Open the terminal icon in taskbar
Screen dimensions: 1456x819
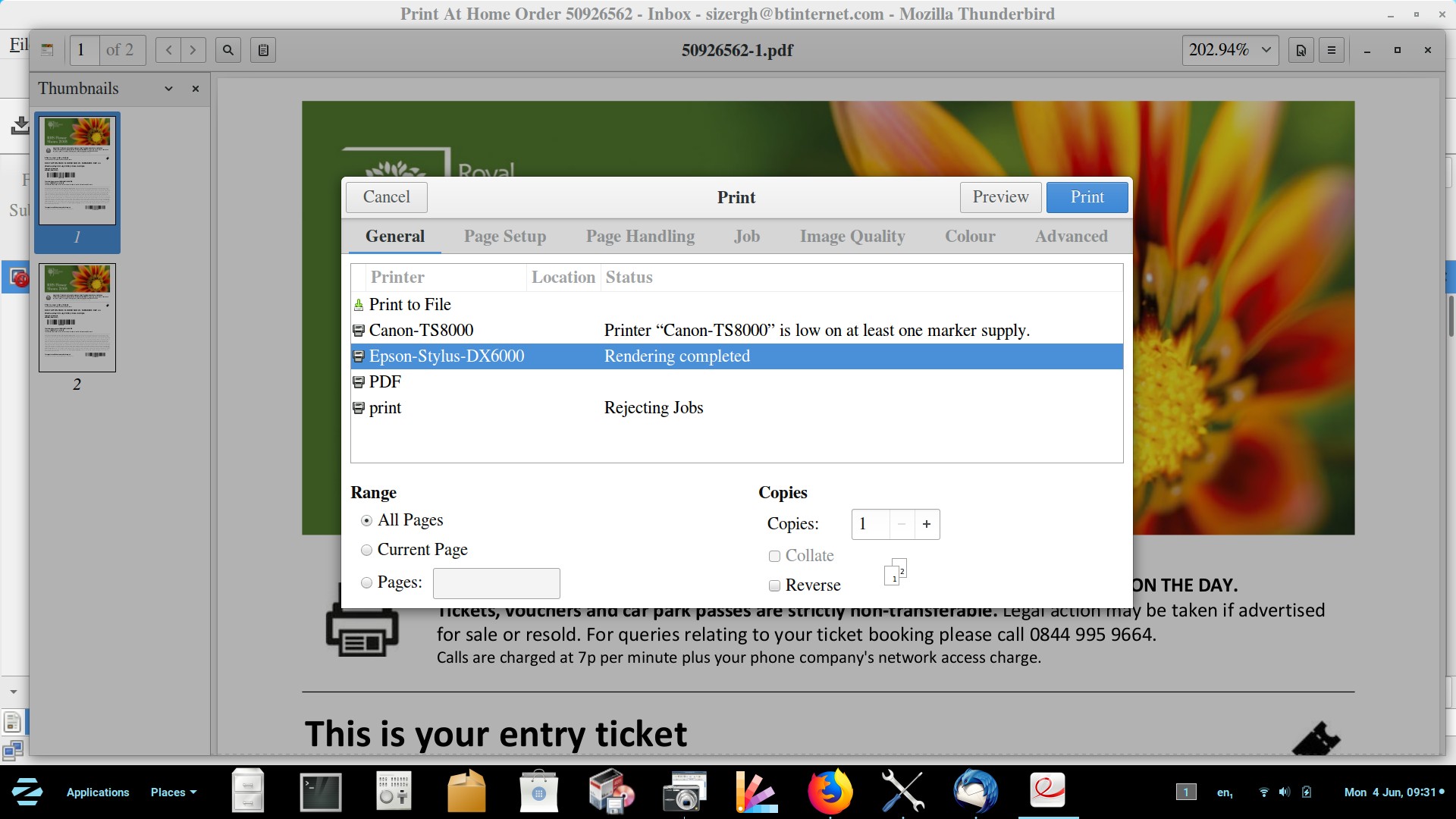pos(321,792)
